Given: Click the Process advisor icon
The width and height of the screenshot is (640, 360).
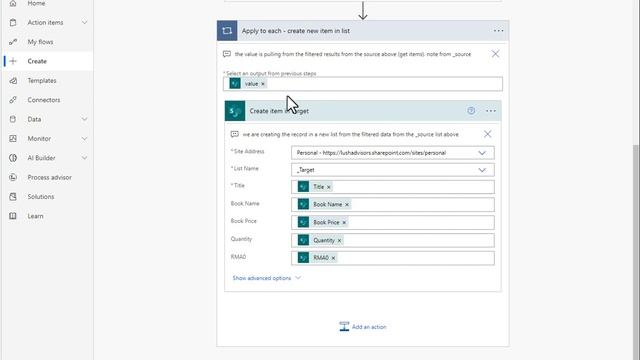Looking at the screenshot, I should point(13,177).
